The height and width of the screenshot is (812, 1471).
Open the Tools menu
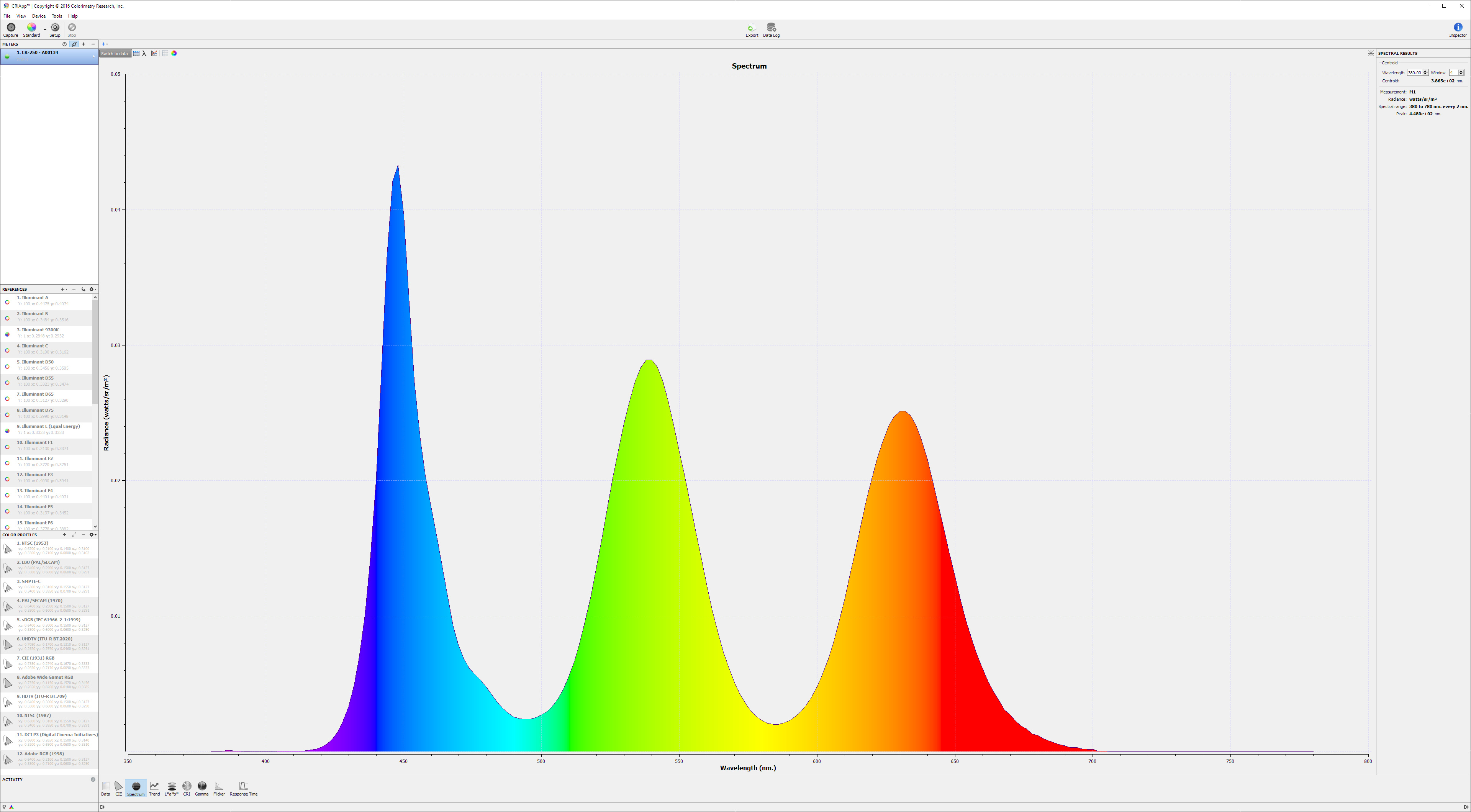pos(57,16)
